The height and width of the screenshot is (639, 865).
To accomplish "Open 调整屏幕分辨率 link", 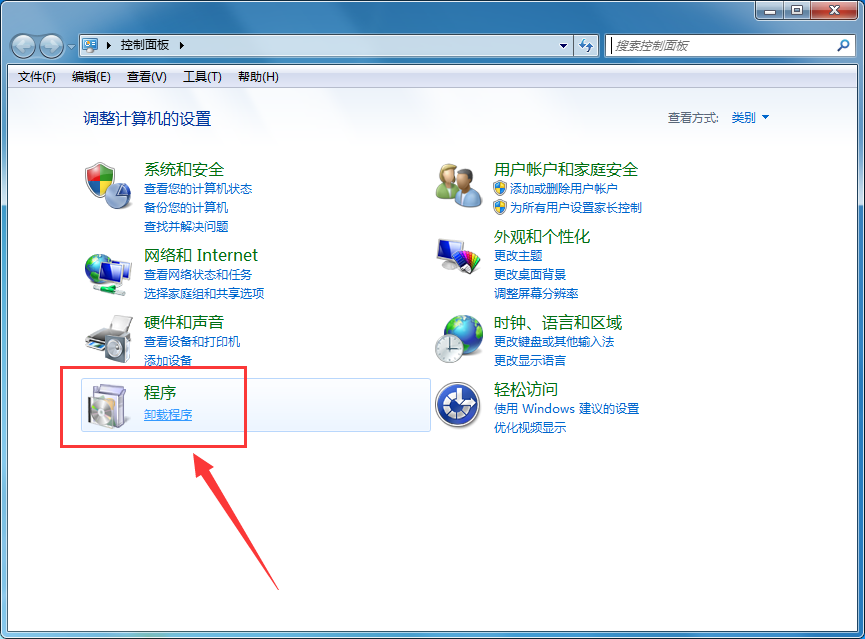I will [x=536, y=293].
